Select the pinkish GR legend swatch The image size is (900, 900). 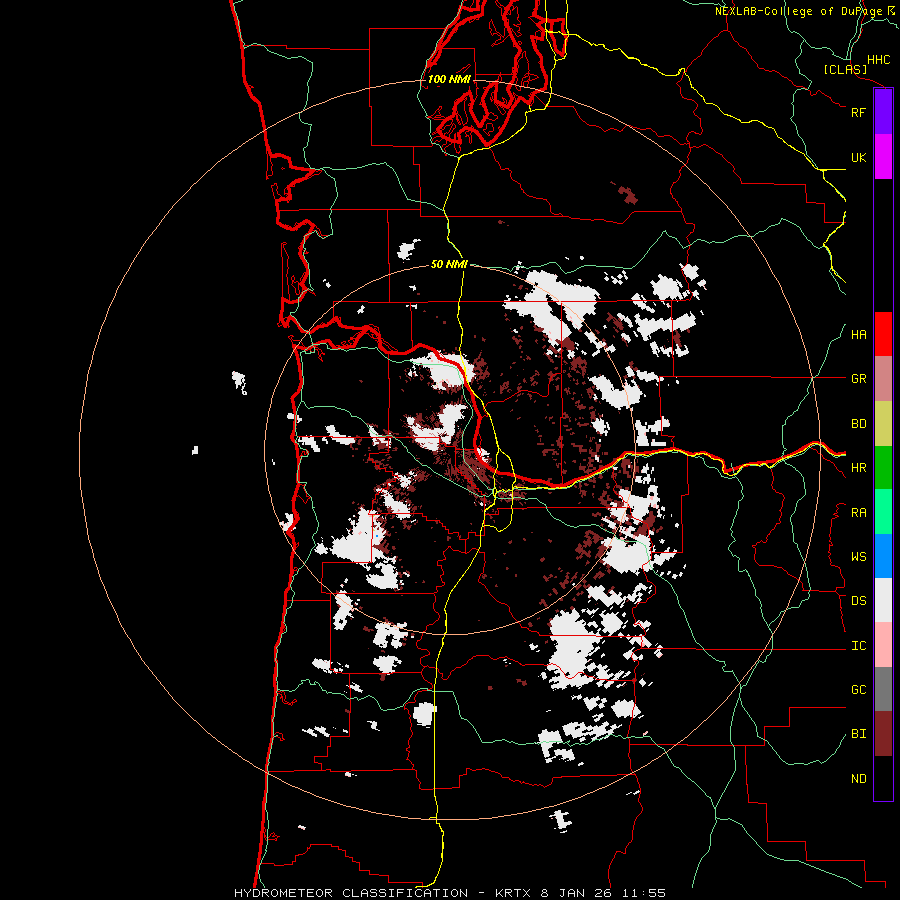coord(883,378)
